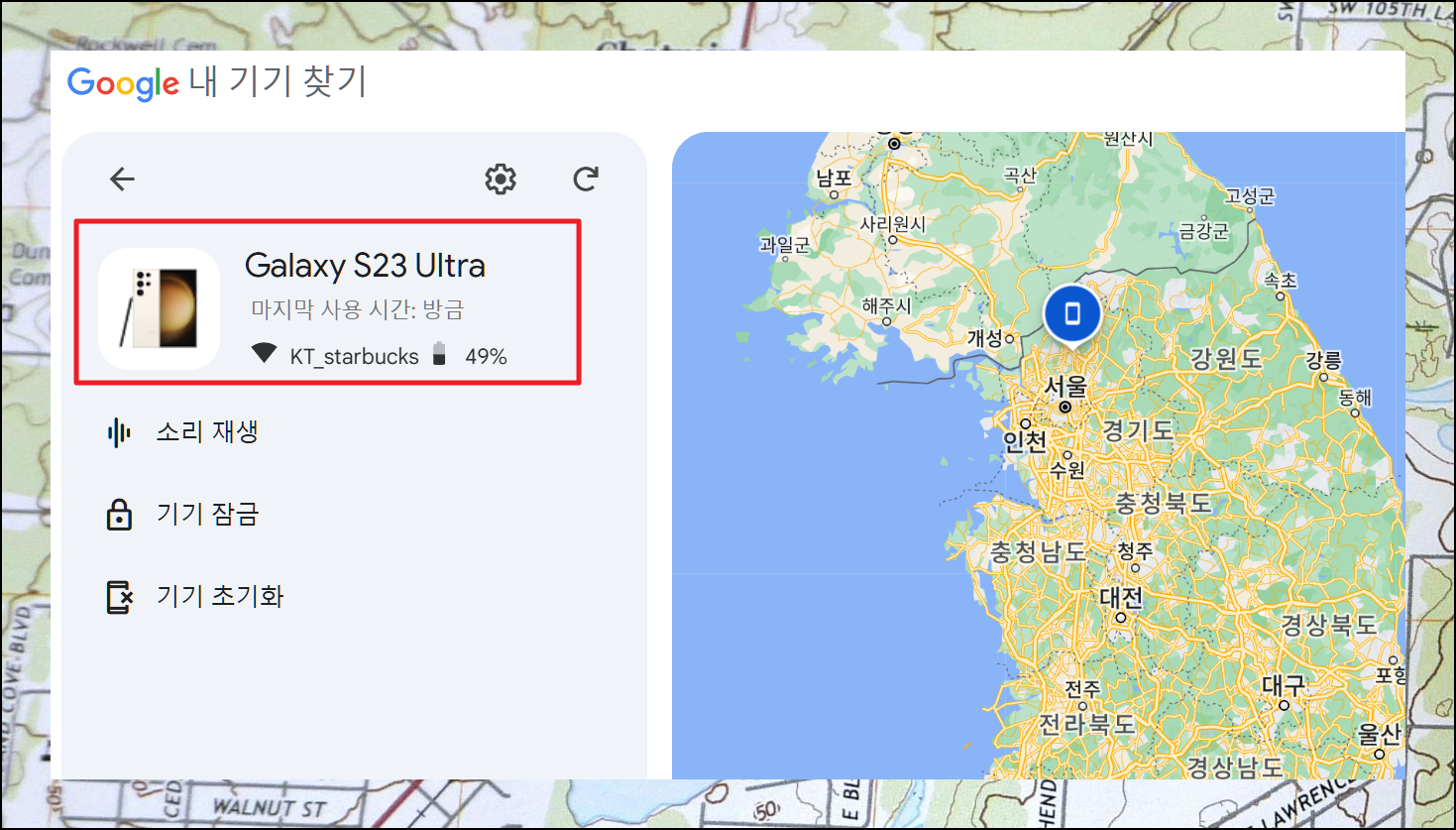Select the 기기 잠금 option
This screenshot has width=1456, height=830.
(207, 514)
